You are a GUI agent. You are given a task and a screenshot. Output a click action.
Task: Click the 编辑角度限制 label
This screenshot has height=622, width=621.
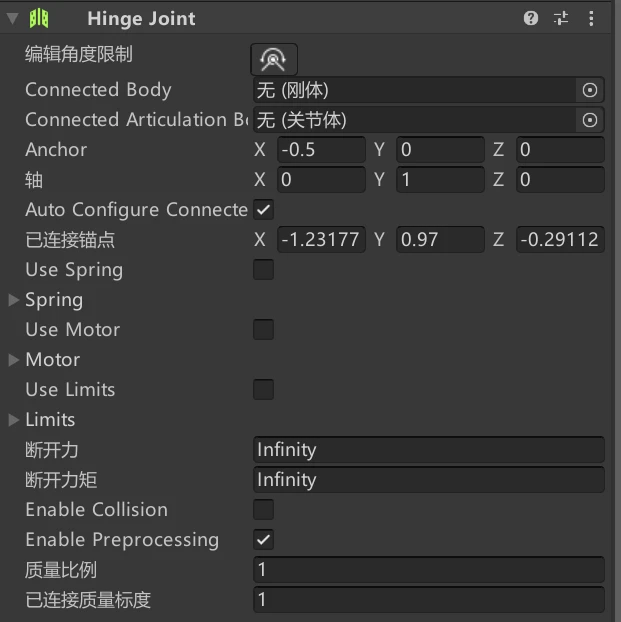click(79, 54)
